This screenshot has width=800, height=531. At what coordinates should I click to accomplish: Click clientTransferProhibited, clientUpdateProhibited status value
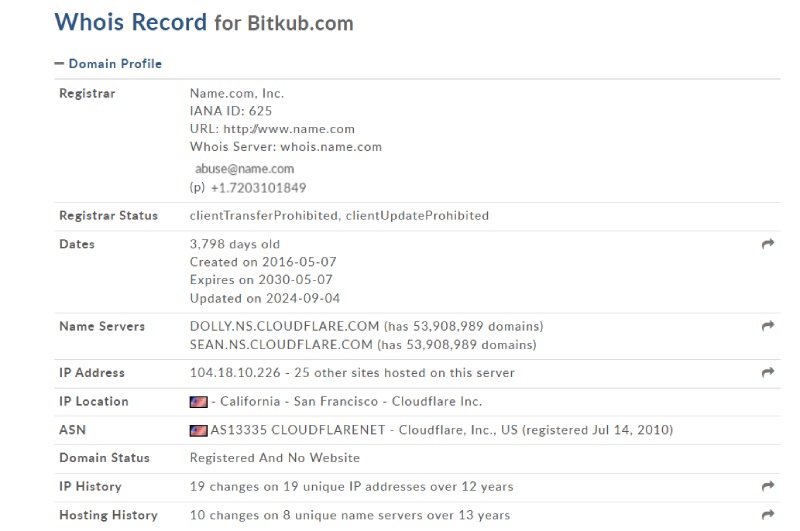click(339, 216)
